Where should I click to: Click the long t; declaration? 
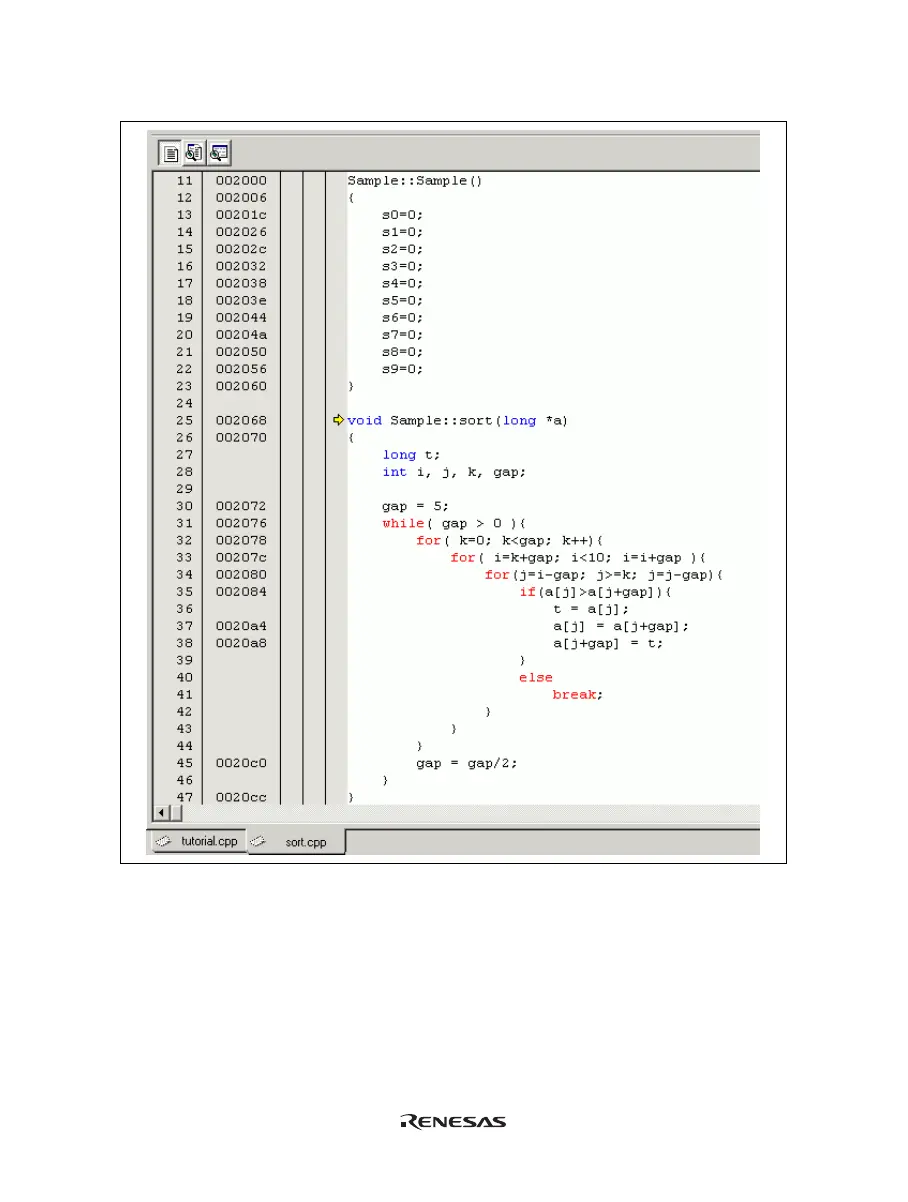413,455
